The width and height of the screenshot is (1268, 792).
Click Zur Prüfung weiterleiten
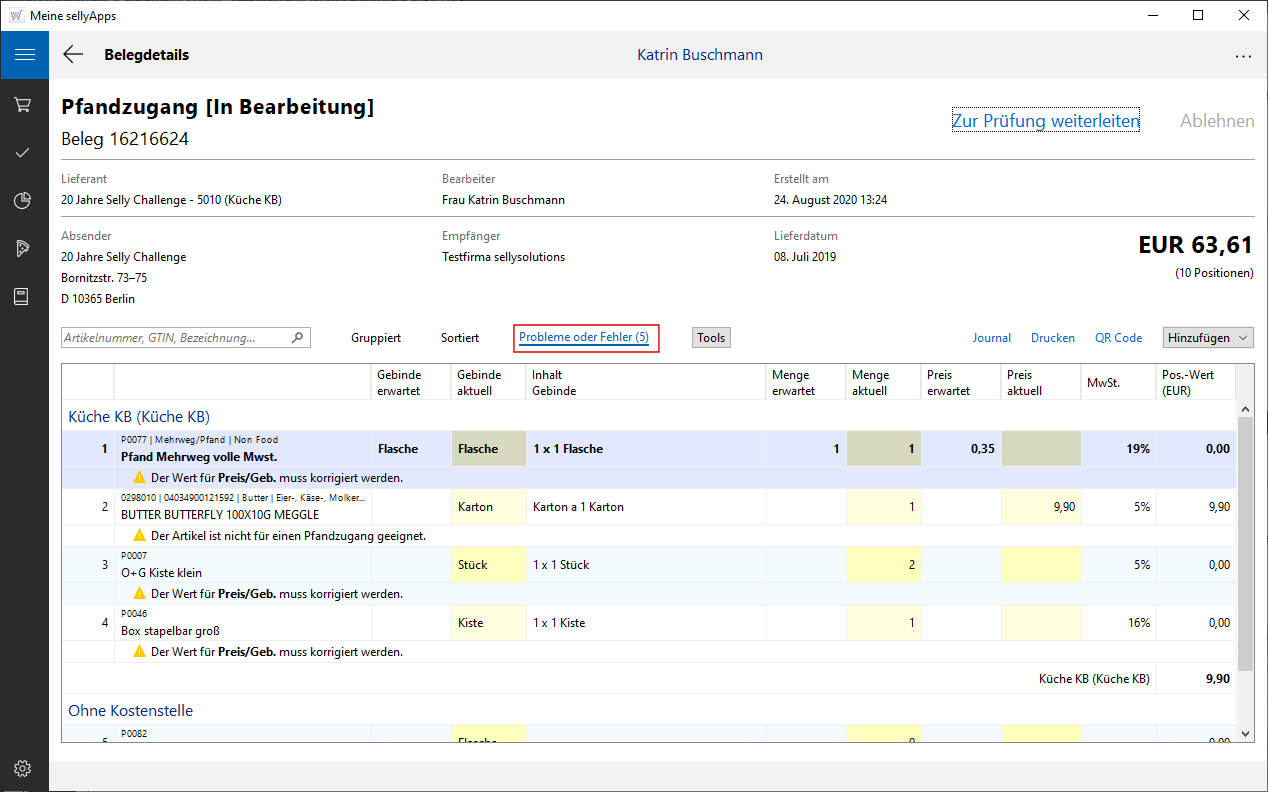coord(1045,121)
